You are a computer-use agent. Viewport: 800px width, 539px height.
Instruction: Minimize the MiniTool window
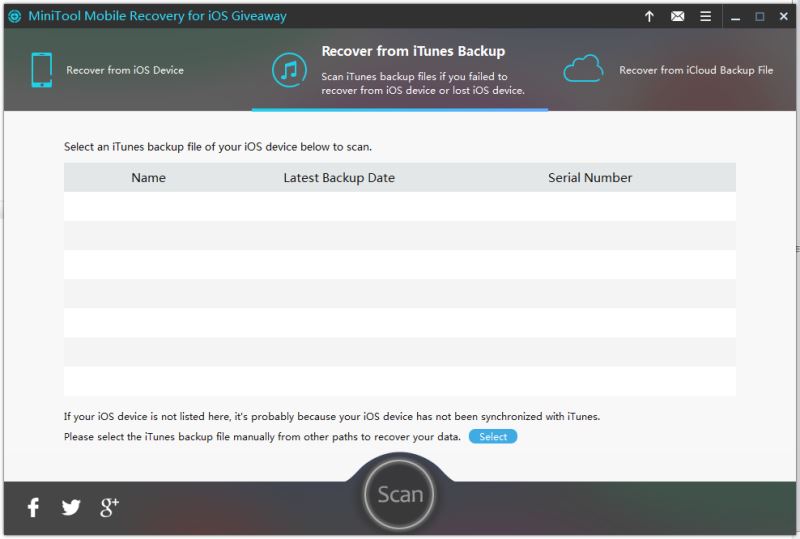tap(735, 18)
